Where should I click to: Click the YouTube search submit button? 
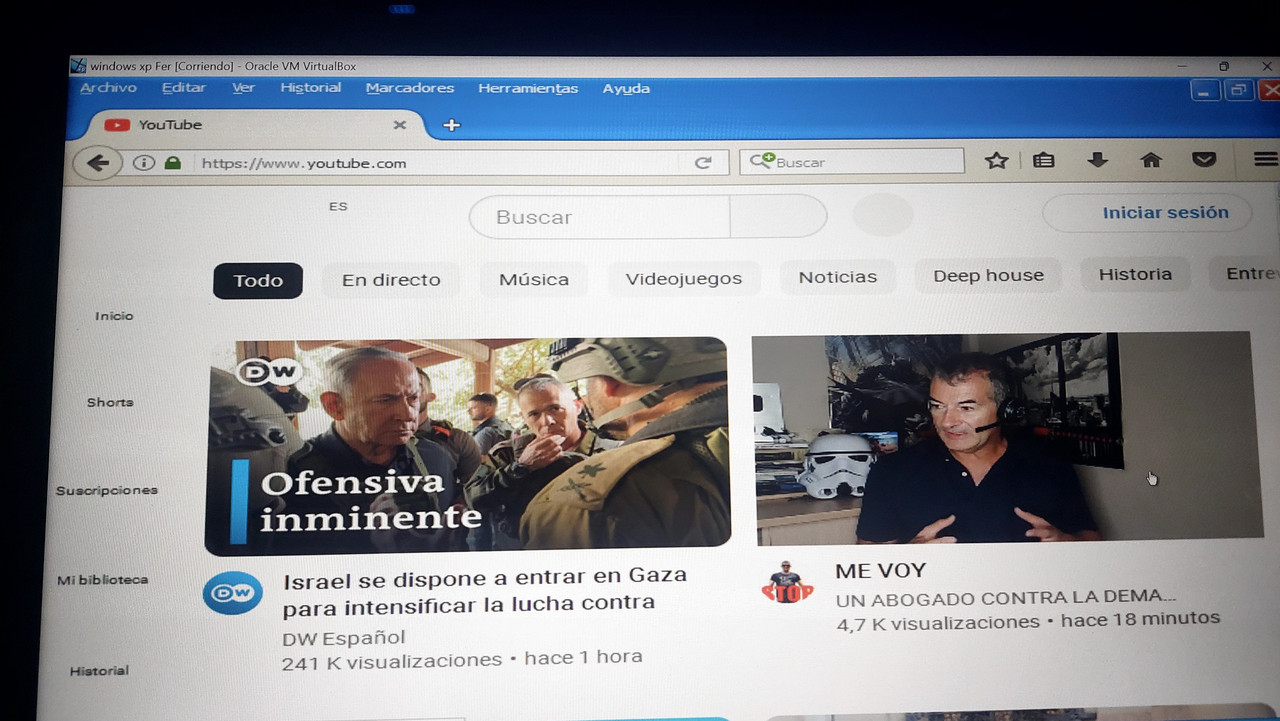[x=779, y=216]
